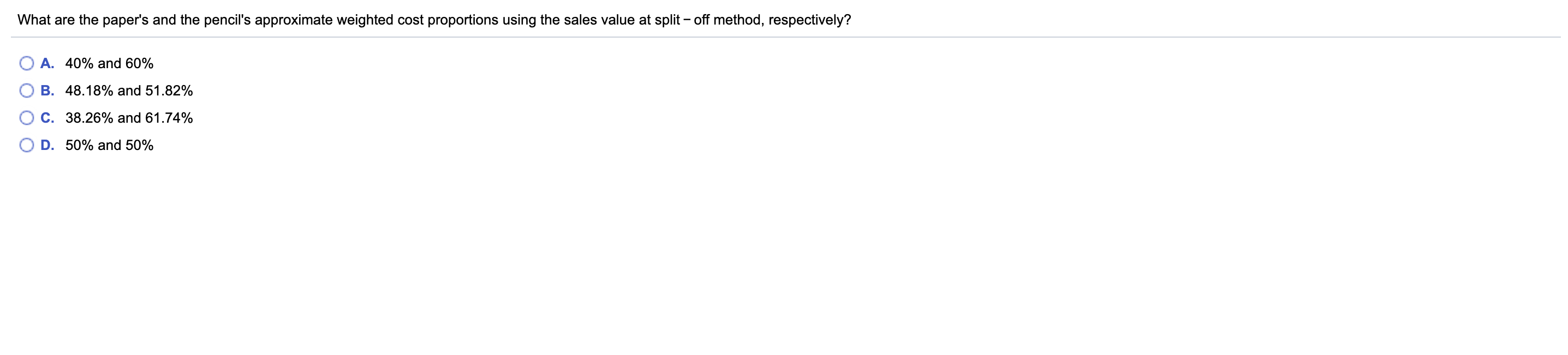Click the answer text 50% and 50%
1568x355 pixels.
pyautogui.click(x=109, y=145)
